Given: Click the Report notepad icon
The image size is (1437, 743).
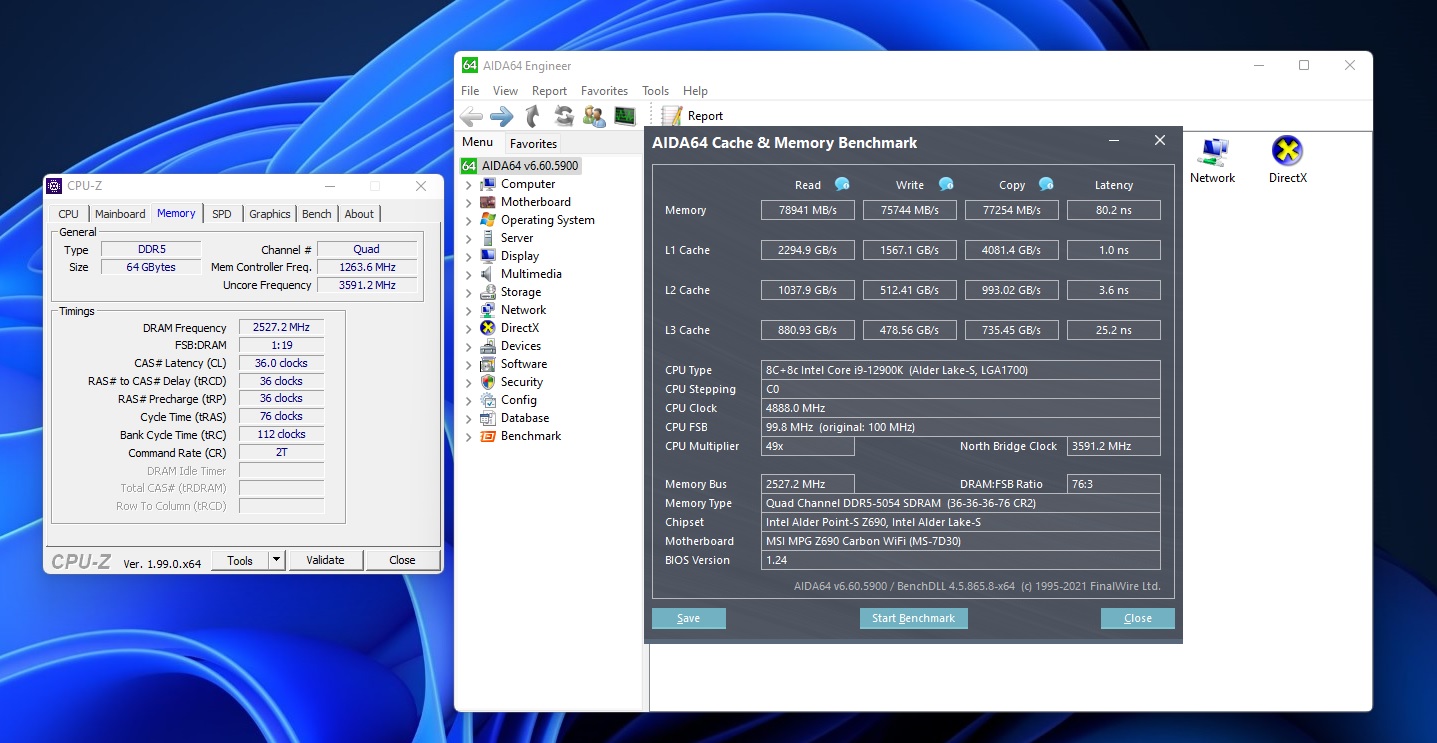Looking at the screenshot, I should coord(672,116).
